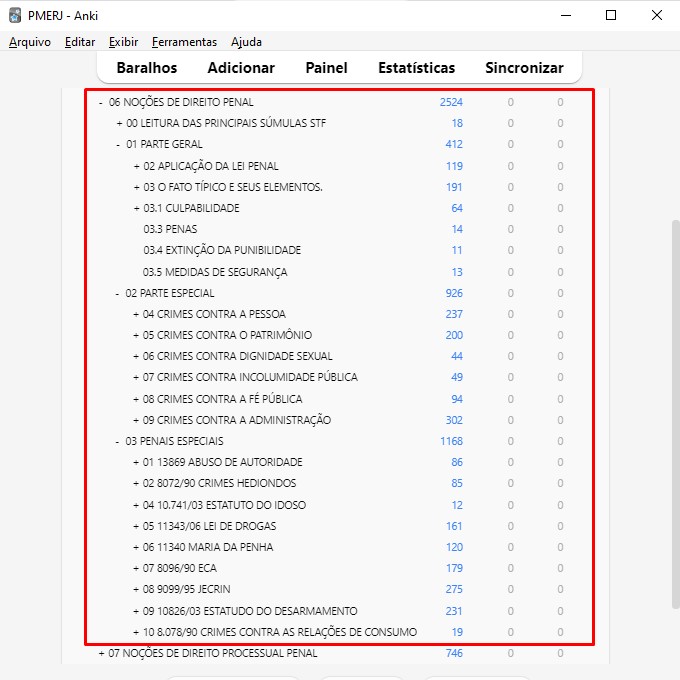Viewport: 680px width, 680px height.
Task: Minimize the PMERJ - Anki window
Action: (566, 15)
